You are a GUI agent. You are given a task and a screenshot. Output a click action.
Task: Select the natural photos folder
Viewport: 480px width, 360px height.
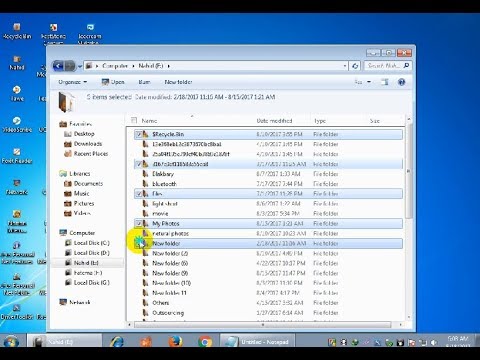click(x=170, y=233)
